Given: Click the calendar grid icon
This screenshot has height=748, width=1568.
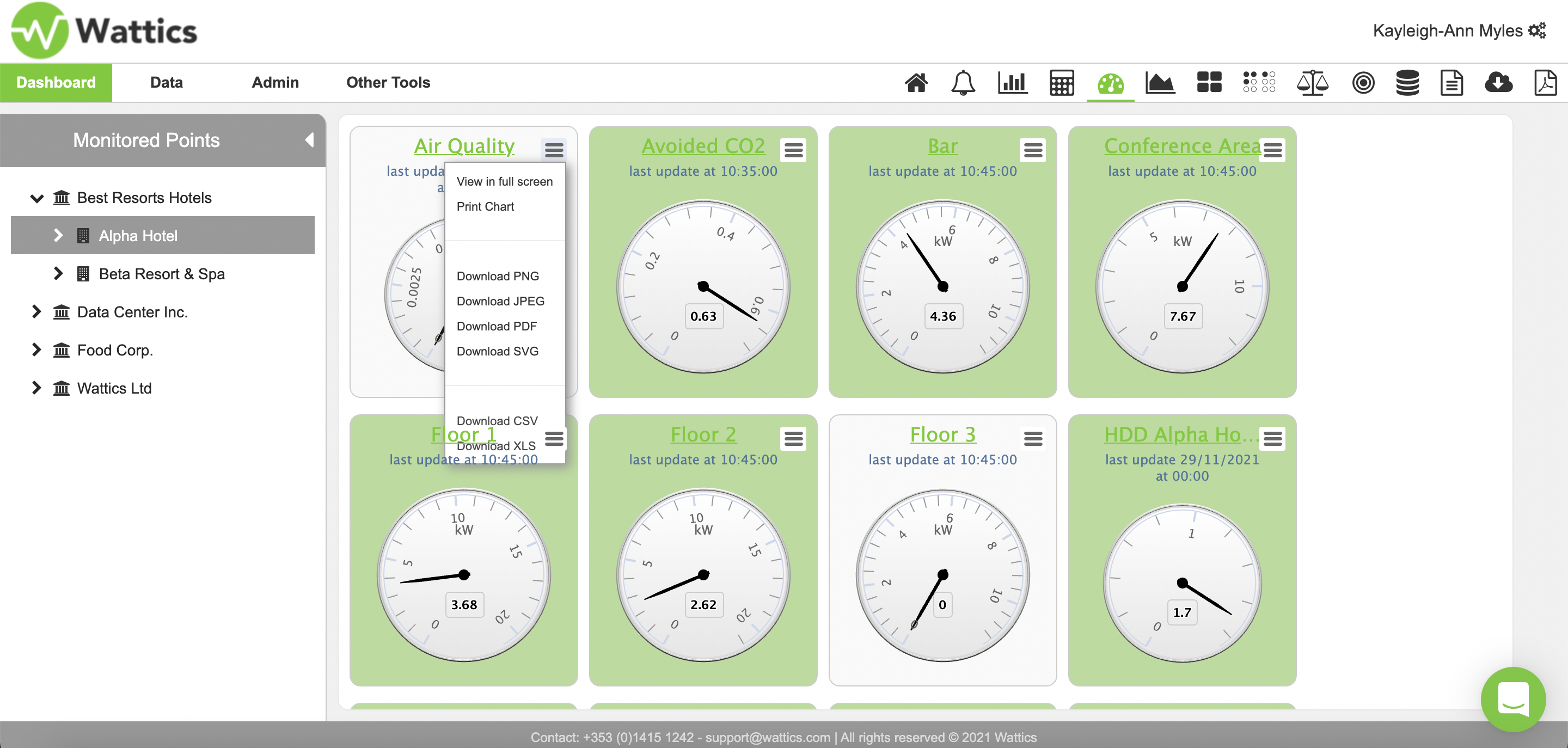Looking at the screenshot, I should click(1062, 83).
